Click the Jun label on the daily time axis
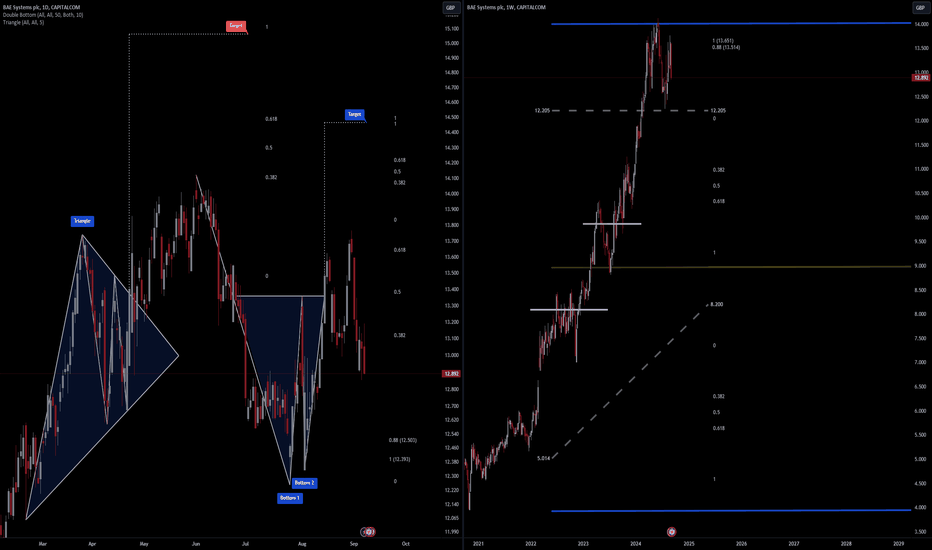 pos(196,543)
